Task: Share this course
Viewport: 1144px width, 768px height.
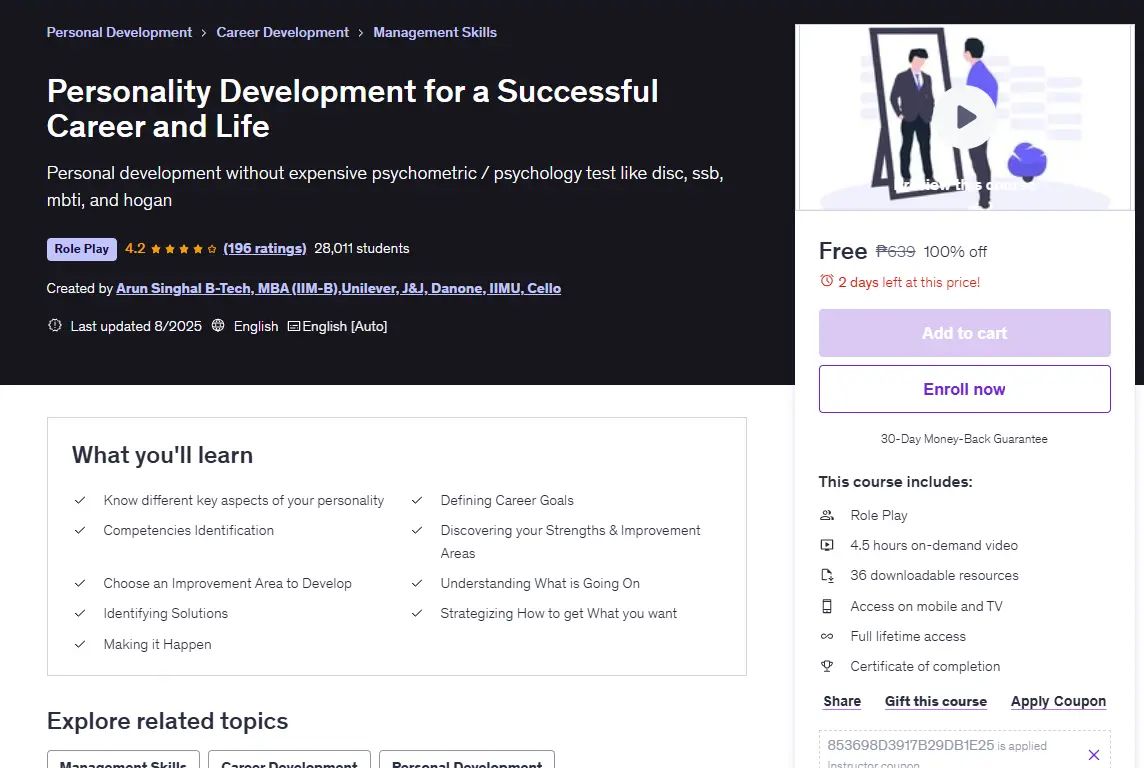Action: [842, 701]
